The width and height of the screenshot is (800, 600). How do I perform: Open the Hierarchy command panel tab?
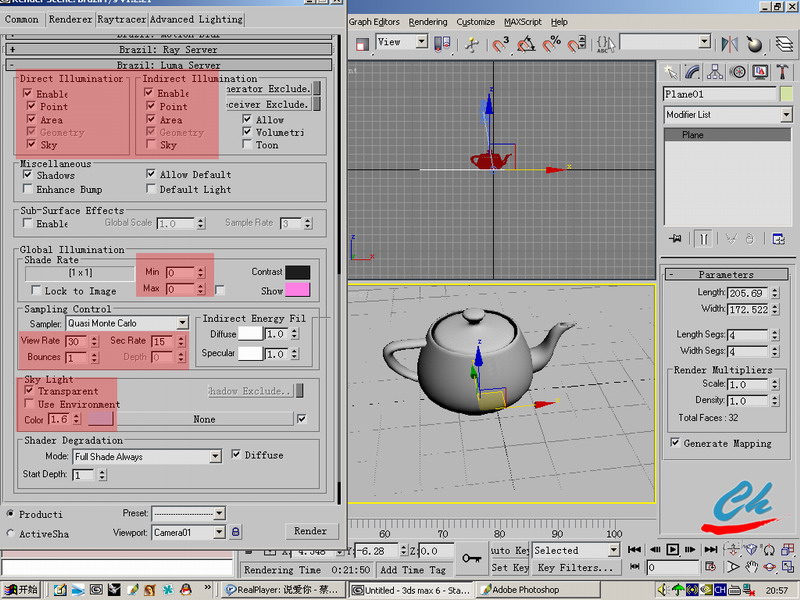coord(715,72)
